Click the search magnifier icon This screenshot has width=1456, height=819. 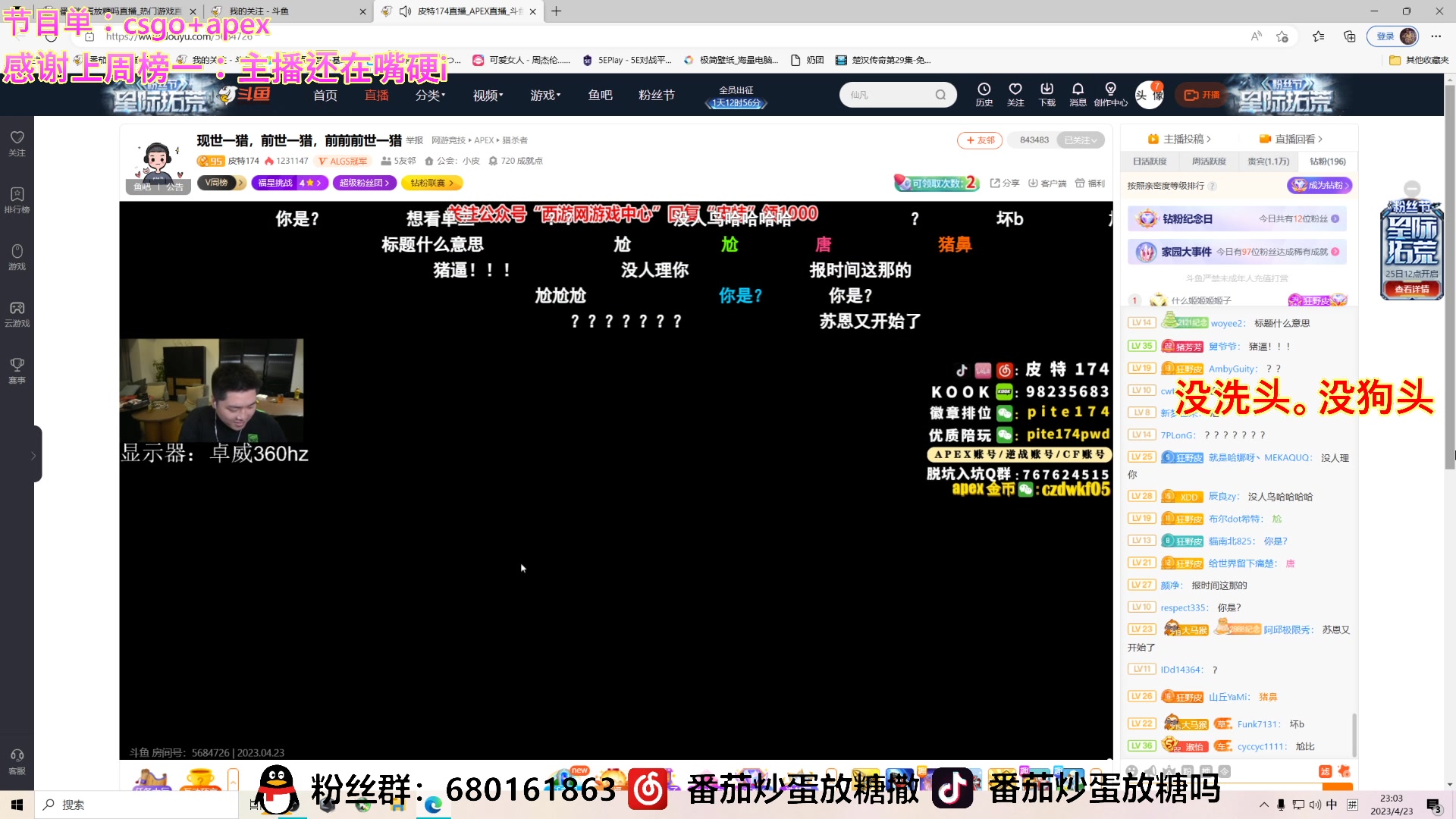click(x=940, y=95)
